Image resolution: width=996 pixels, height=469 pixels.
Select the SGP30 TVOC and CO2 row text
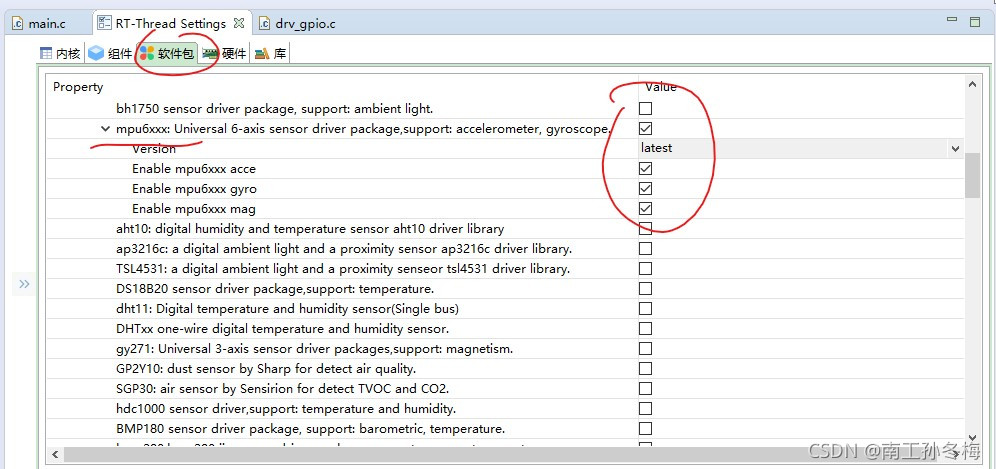pos(283,389)
